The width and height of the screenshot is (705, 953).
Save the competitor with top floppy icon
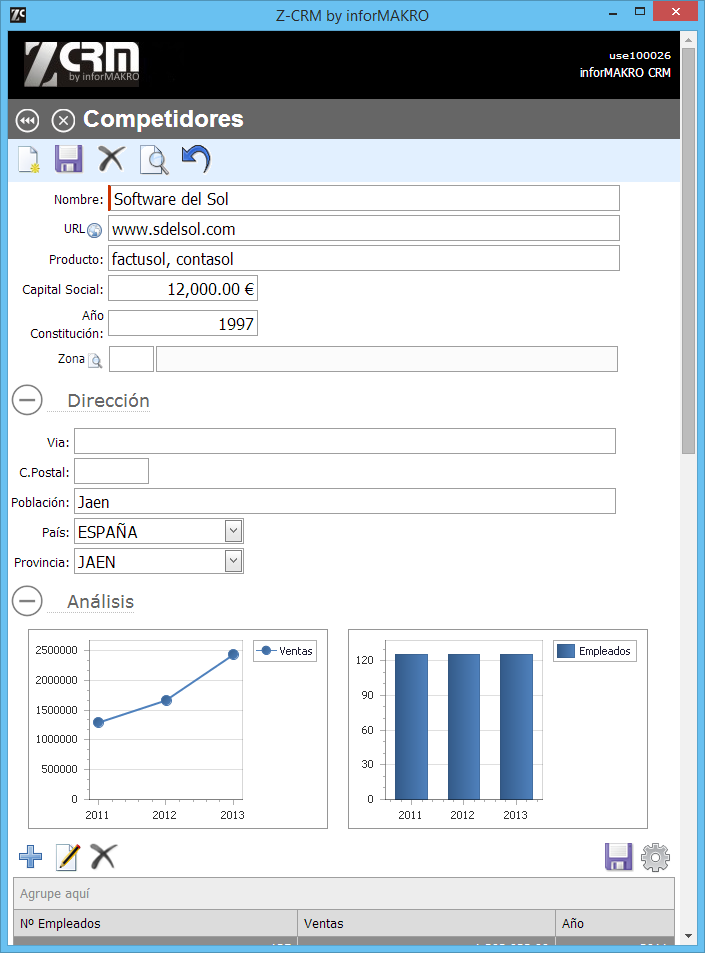tap(69, 159)
